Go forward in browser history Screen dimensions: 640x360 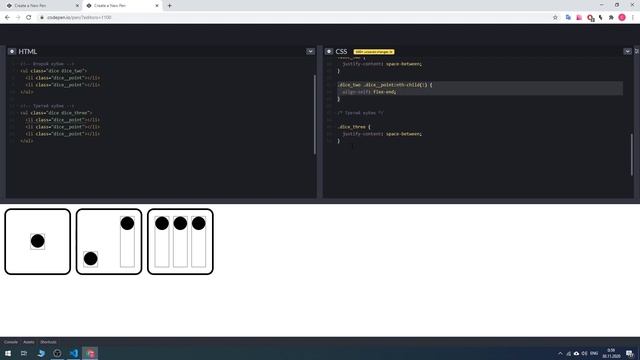(18, 18)
